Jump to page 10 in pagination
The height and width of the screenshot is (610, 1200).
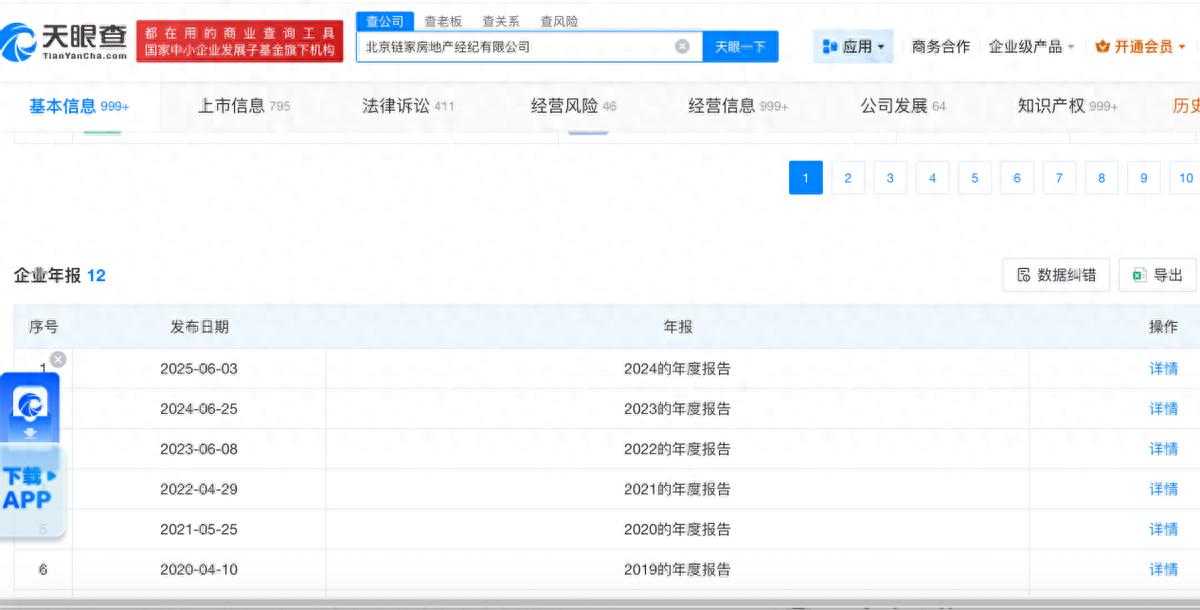pyautogui.click(x=1184, y=178)
